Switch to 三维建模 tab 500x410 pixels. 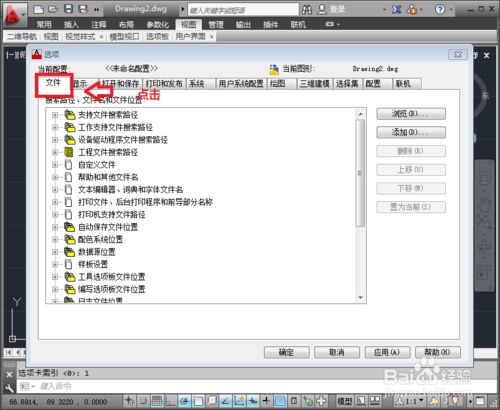(315, 84)
